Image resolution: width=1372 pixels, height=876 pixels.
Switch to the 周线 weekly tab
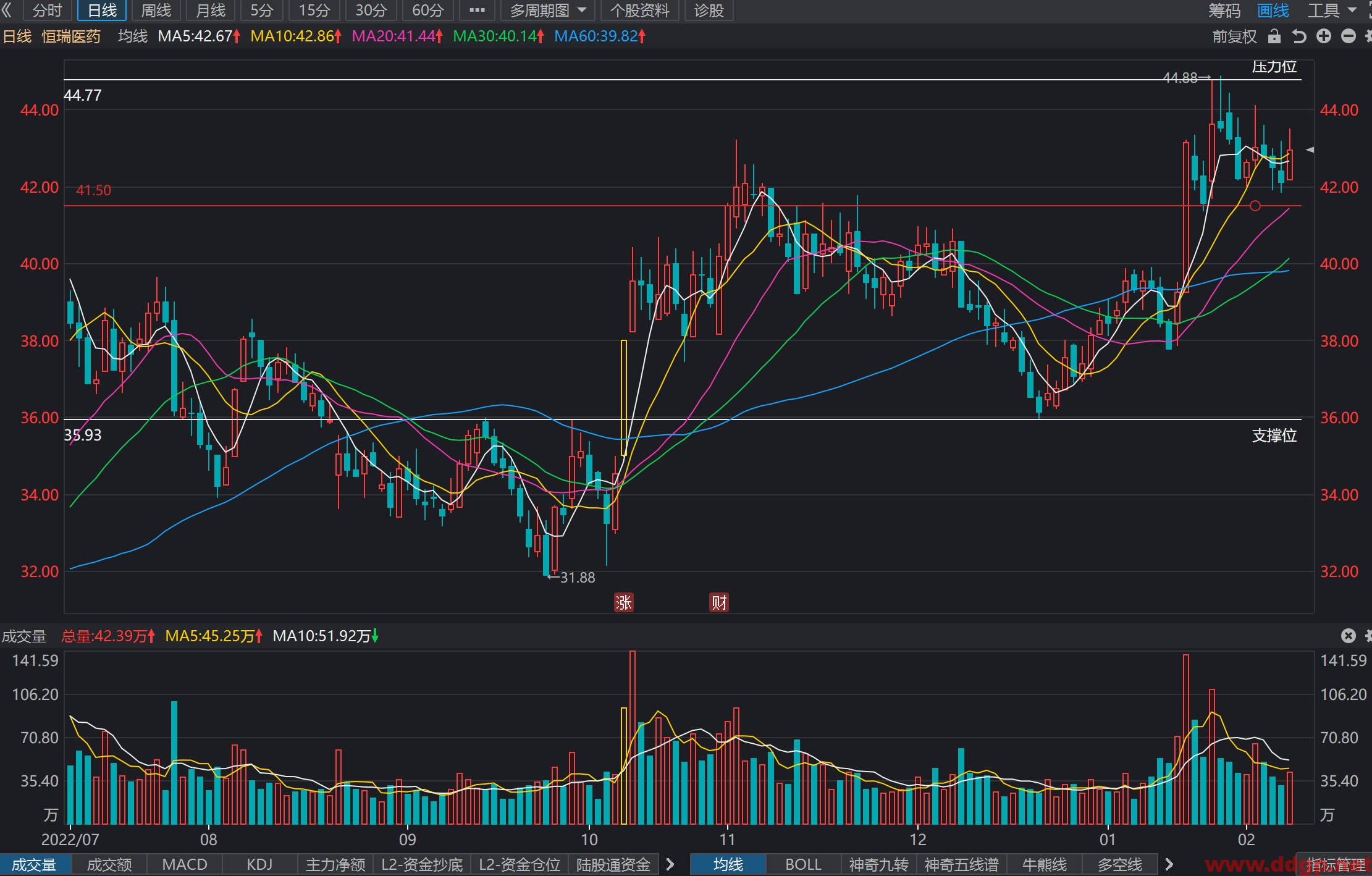pyautogui.click(x=156, y=11)
